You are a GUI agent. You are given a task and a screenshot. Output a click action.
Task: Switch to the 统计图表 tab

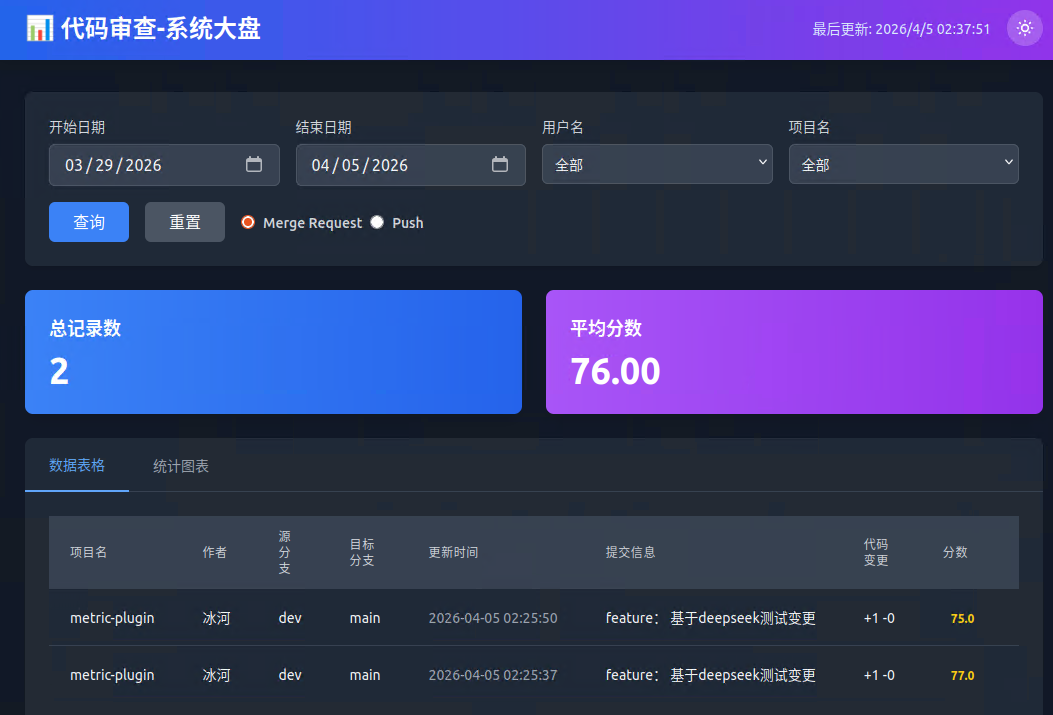[x=181, y=466]
